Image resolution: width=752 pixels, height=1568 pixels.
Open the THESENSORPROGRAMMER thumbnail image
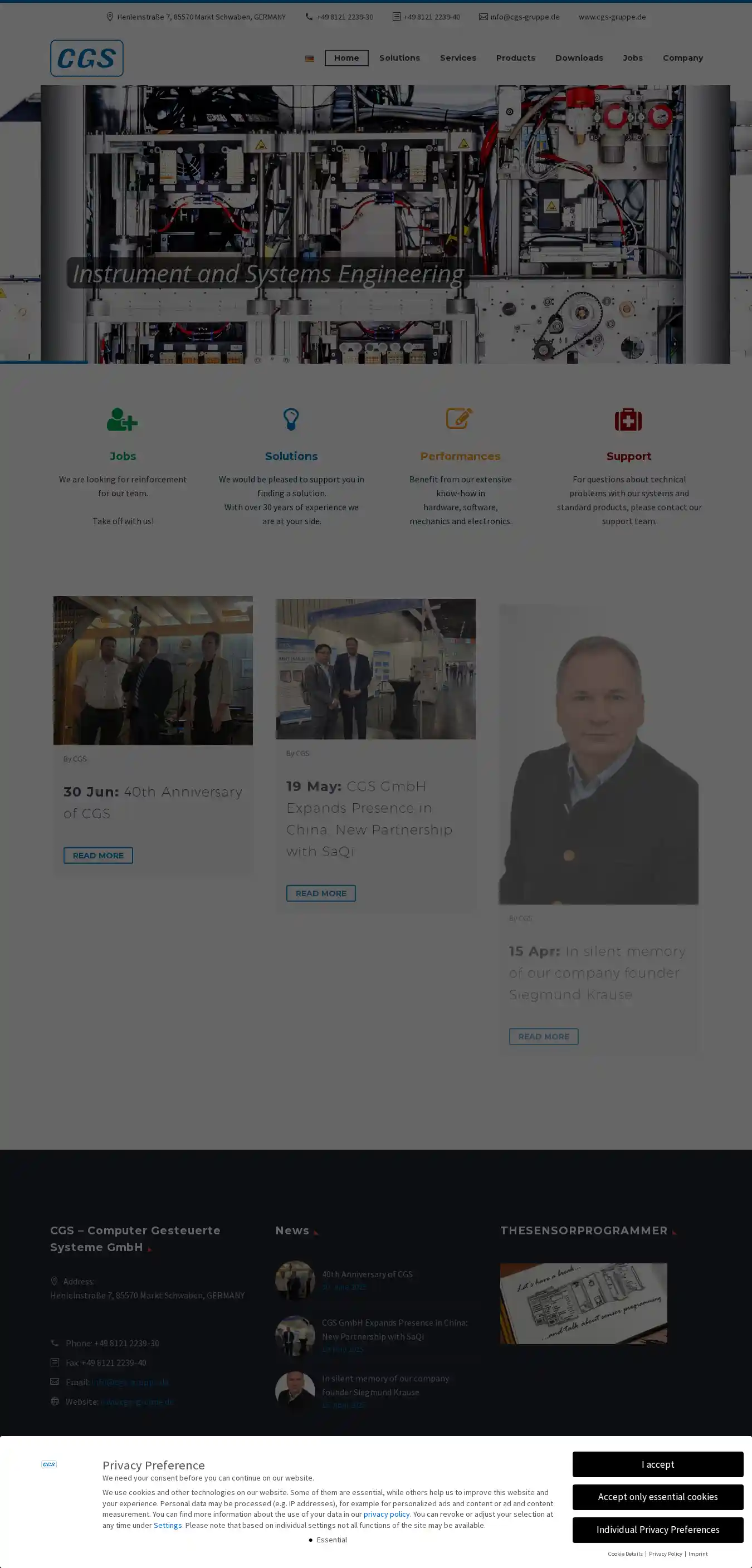(x=583, y=1303)
